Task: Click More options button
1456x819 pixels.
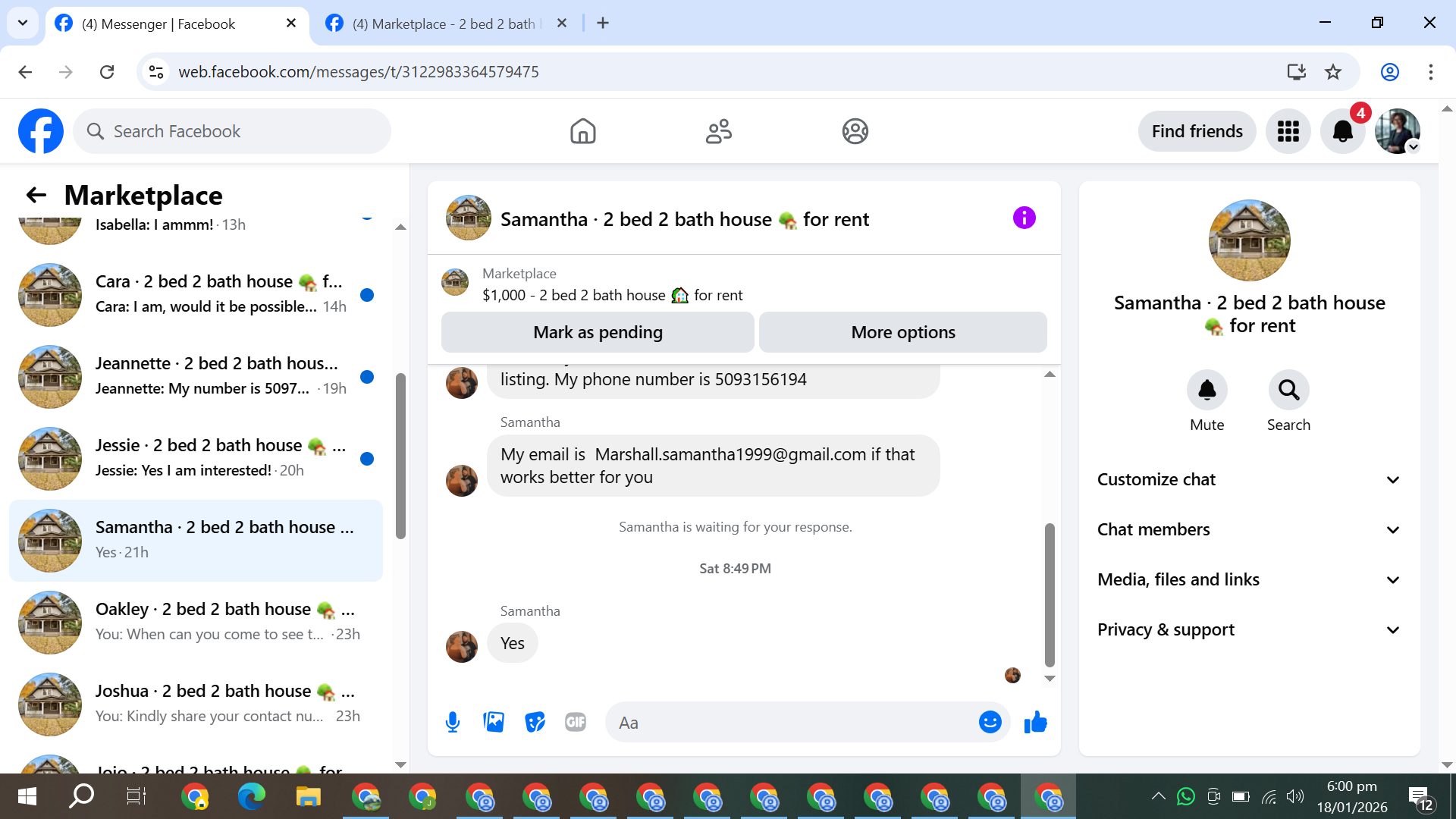Action: coord(902,332)
